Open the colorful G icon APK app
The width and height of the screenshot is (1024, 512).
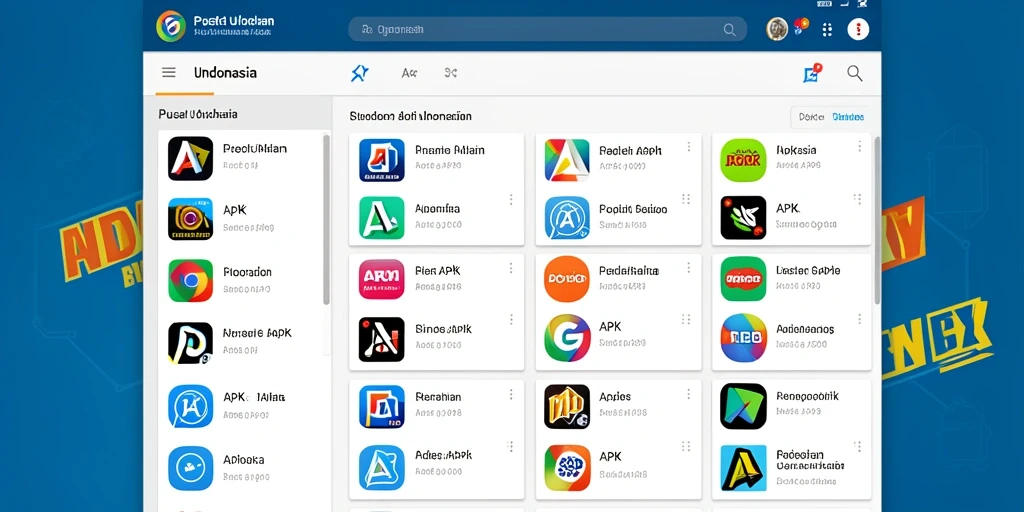tap(567, 338)
